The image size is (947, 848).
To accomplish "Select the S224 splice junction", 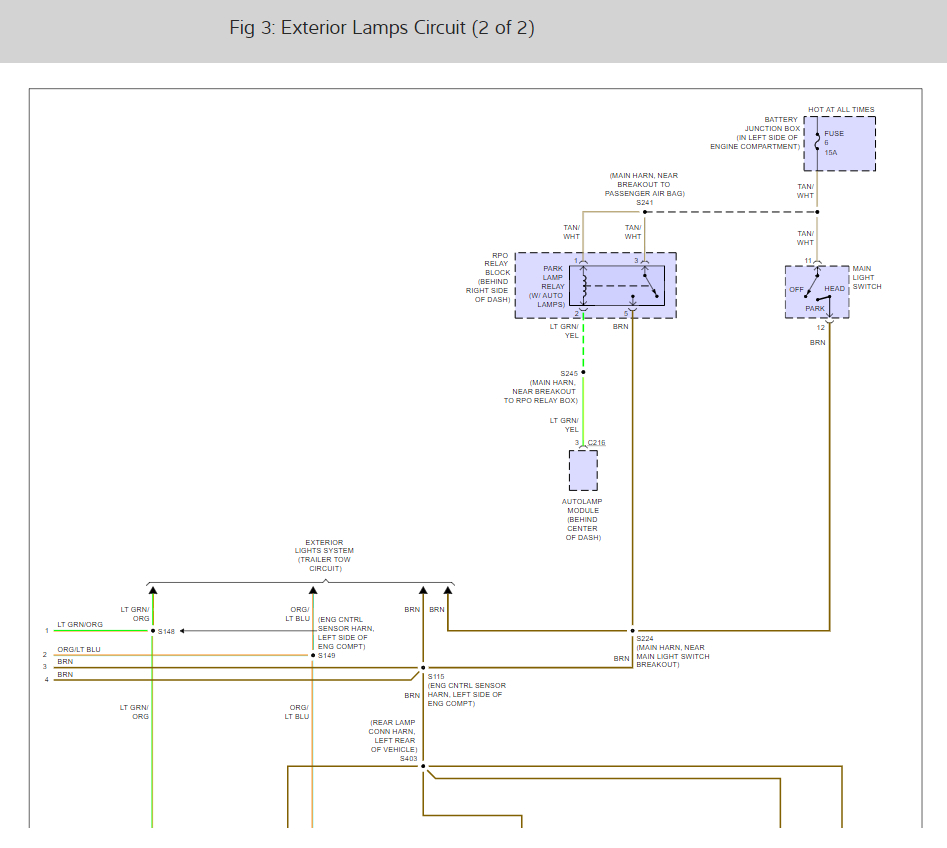I will (632, 631).
